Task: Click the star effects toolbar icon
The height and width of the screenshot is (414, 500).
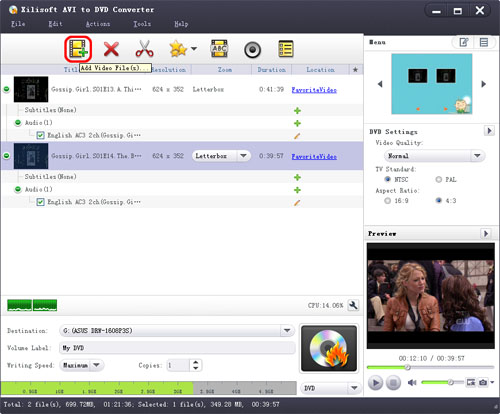Action: tap(178, 49)
